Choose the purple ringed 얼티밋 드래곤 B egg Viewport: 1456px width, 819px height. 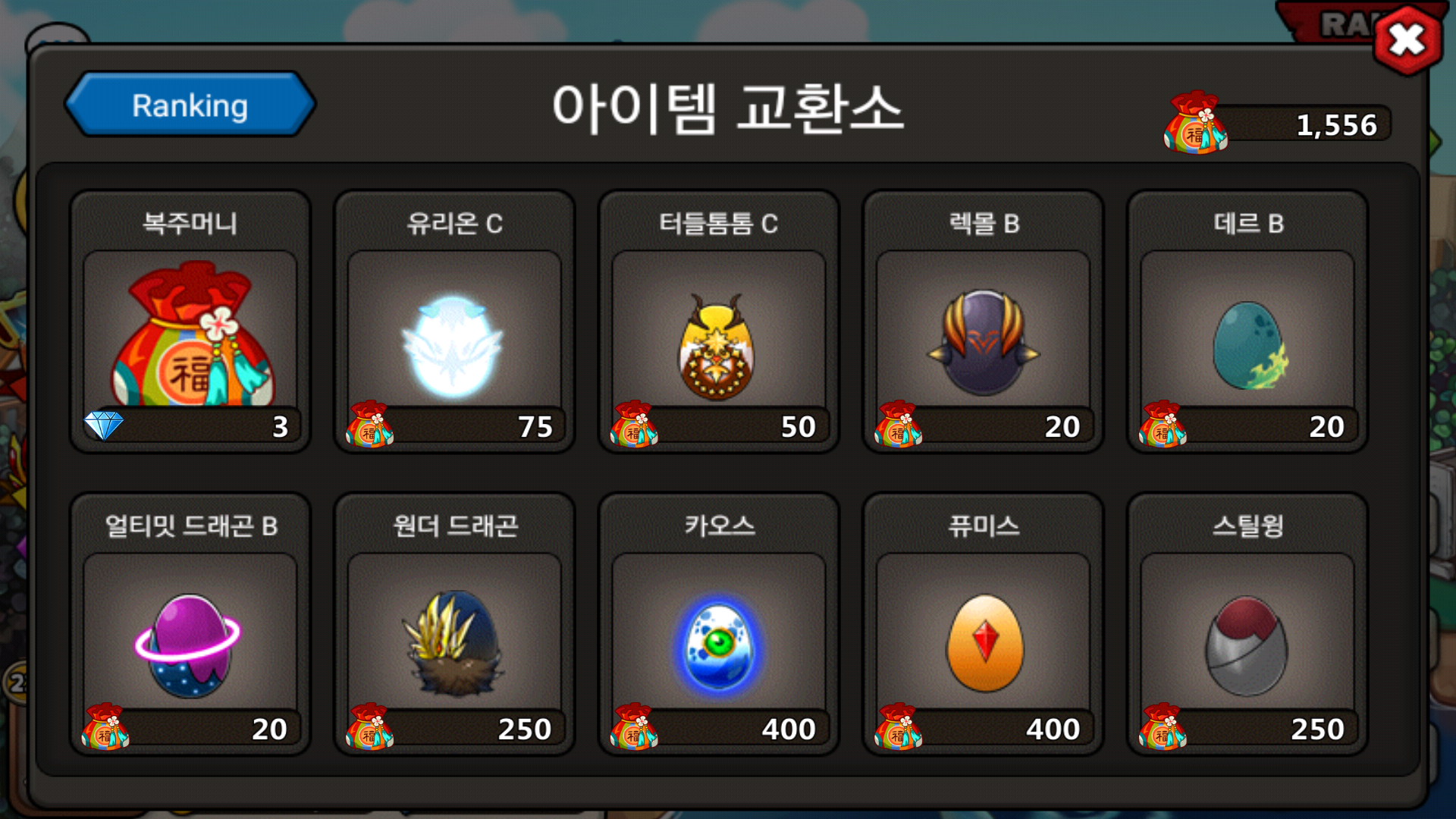[x=188, y=645]
